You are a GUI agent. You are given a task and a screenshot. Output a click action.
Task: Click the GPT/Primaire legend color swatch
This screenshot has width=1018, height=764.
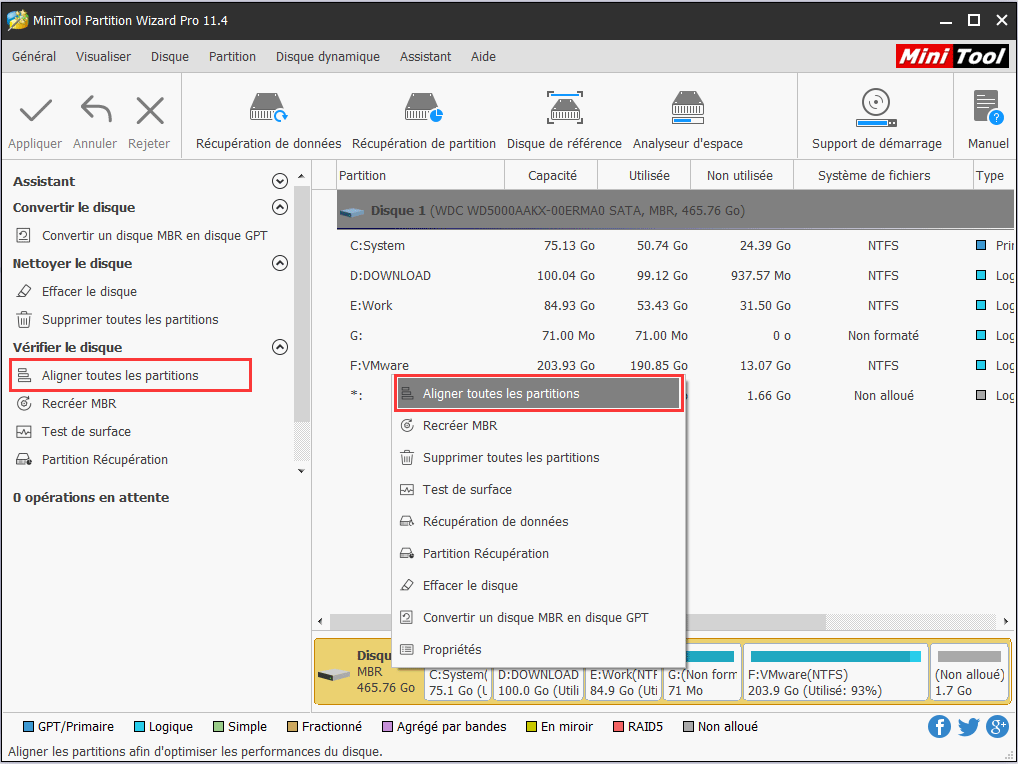(x=29, y=726)
